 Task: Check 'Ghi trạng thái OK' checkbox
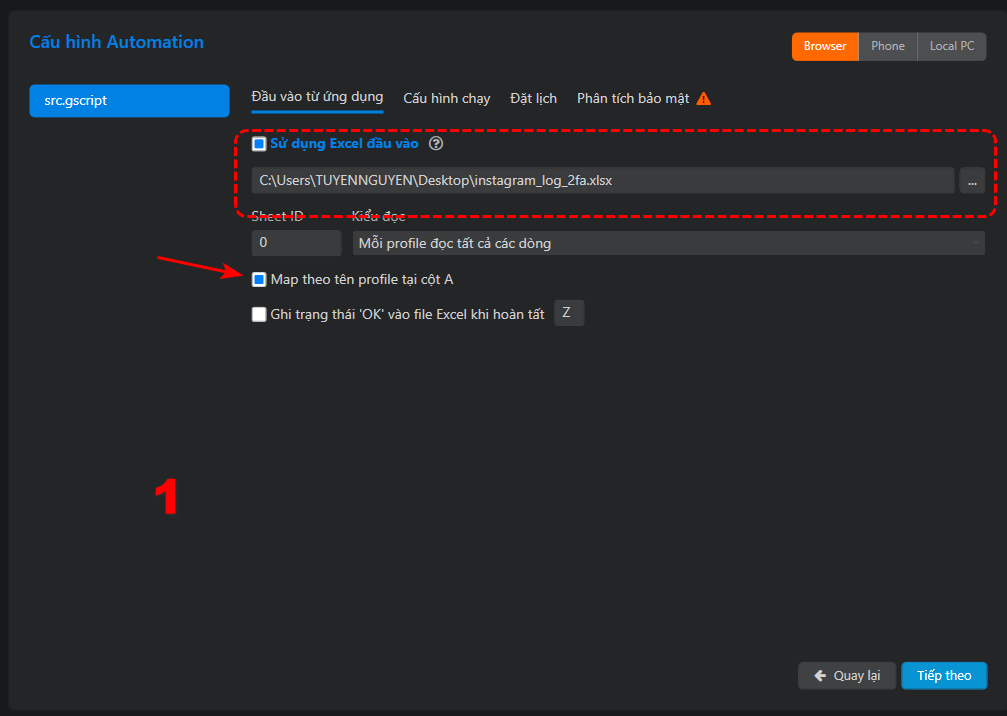point(259,314)
